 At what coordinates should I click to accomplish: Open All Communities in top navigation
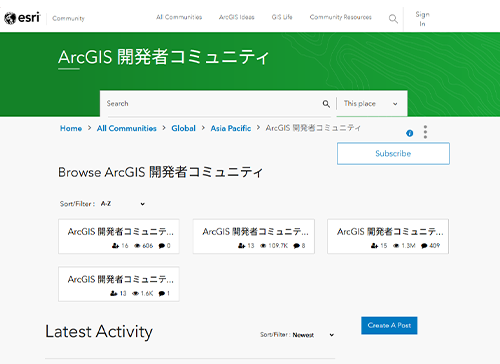pyautogui.click(x=179, y=17)
